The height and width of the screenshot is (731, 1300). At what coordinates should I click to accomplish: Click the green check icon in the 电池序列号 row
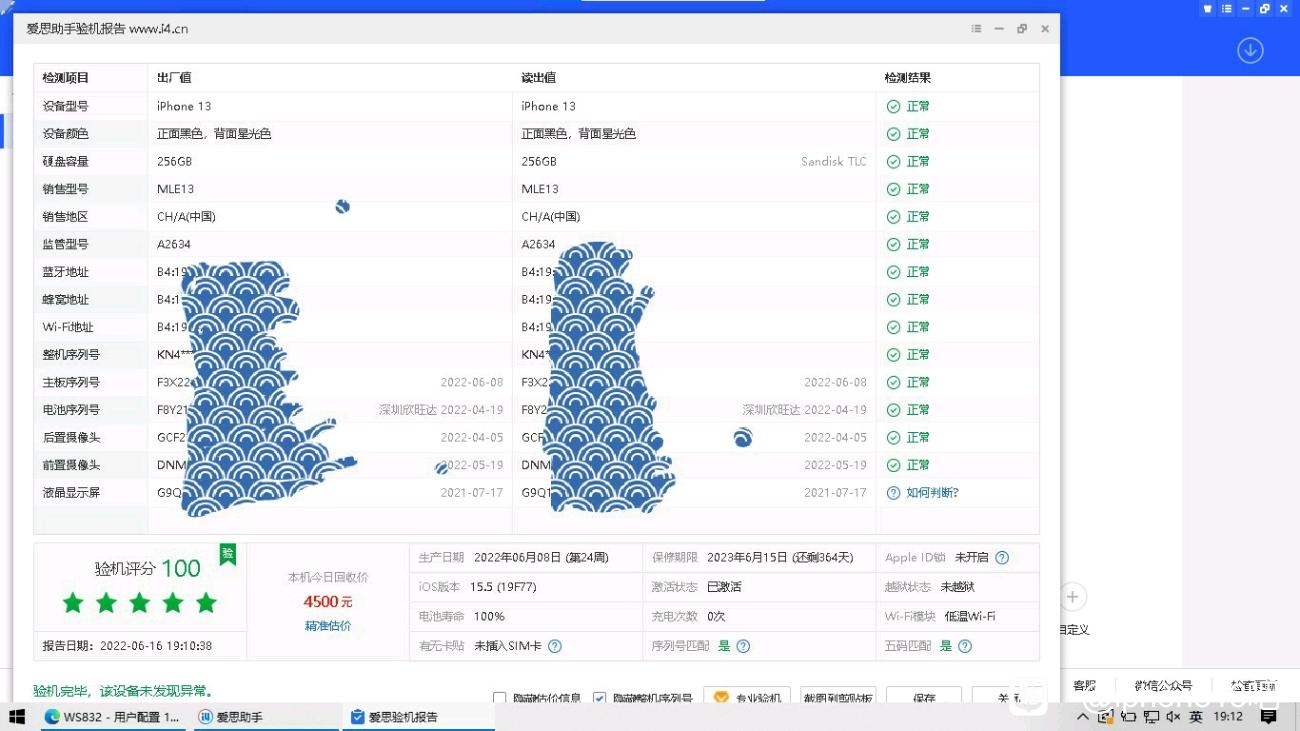tap(894, 410)
